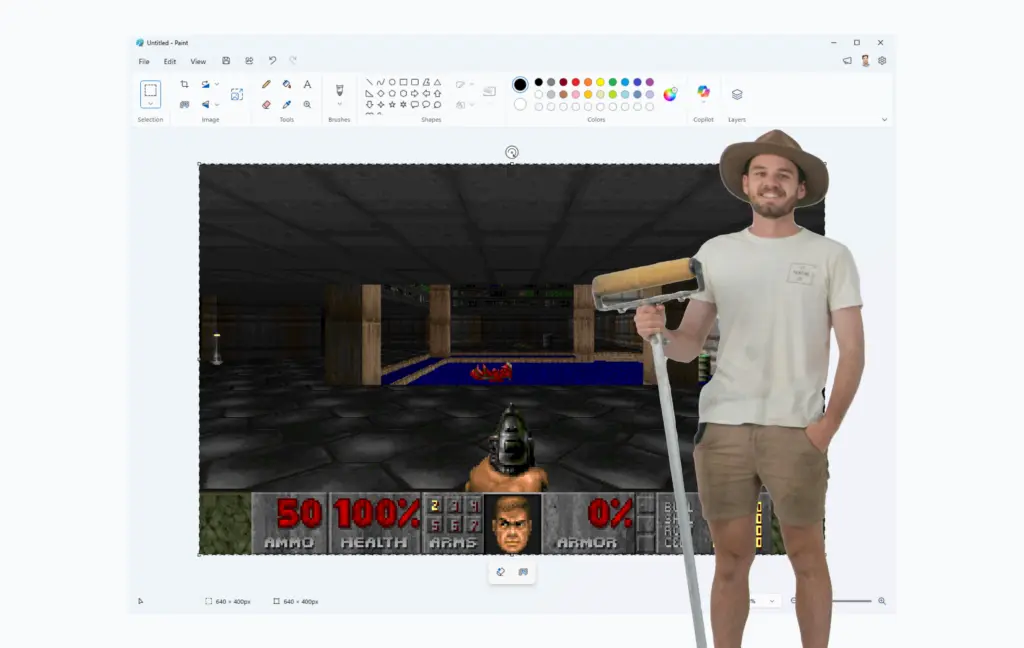Select the Magnifier tool
Viewport: 1024px width, 648px height.
(x=307, y=105)
